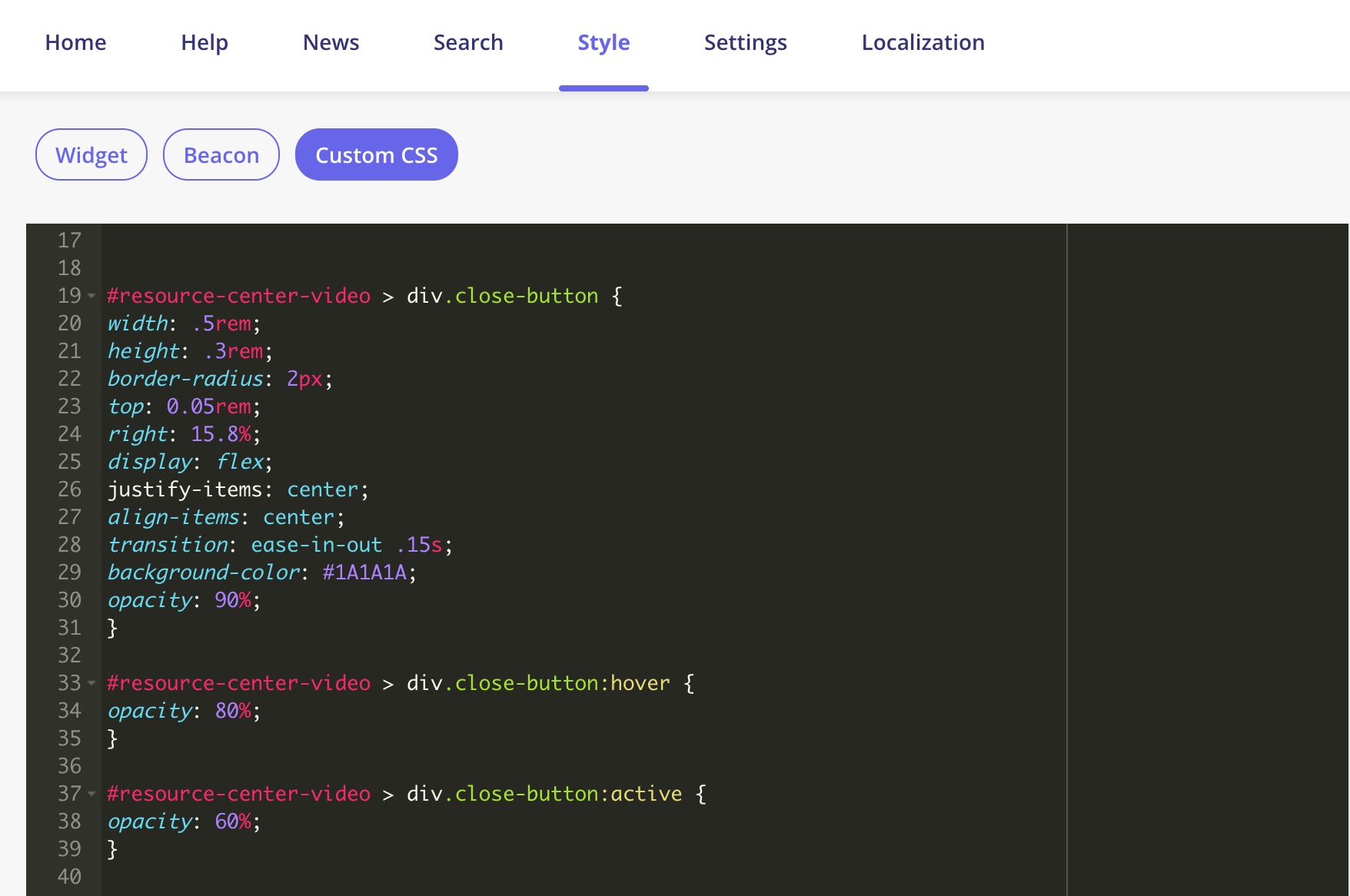Select the Style tab
The width and height of the screenshot is (1350, 896).
pos(604,42)
